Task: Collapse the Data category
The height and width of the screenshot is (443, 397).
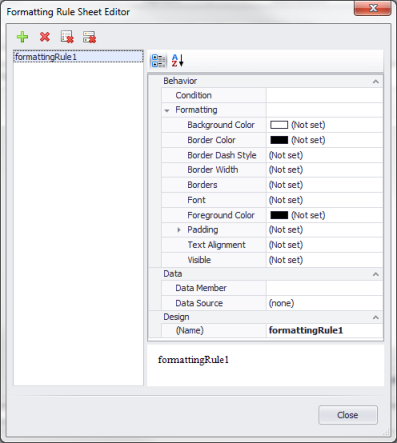Action: 376,274
